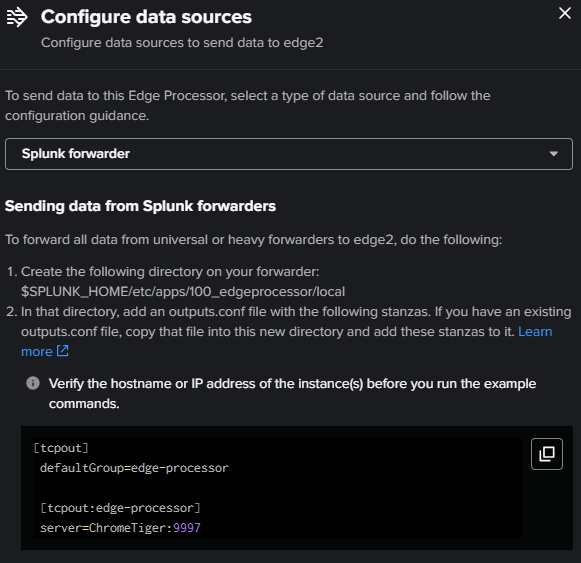This screenshot has width=581, height=563.
Task: Click the [tcpout:edge-processor] stanza line
Action: click(x=120, y=508)
